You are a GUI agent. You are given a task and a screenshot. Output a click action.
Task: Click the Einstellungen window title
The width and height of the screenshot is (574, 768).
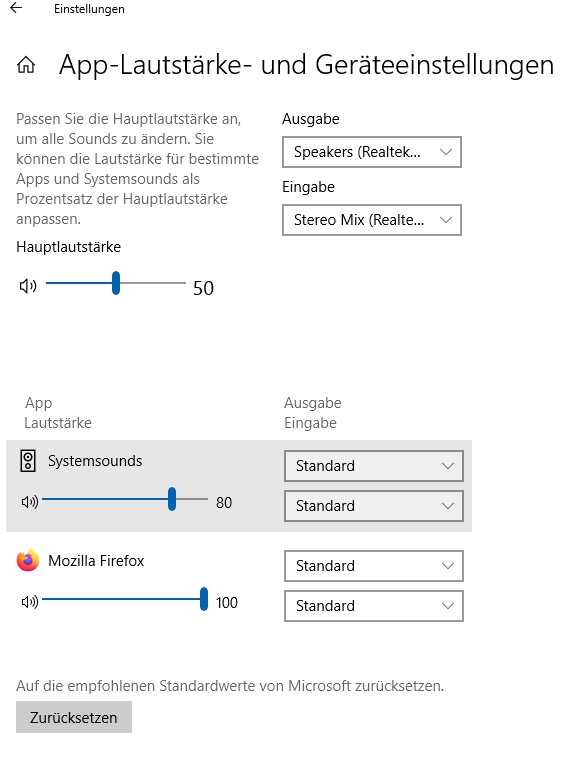pyautogui.click(x=89, y=9)
